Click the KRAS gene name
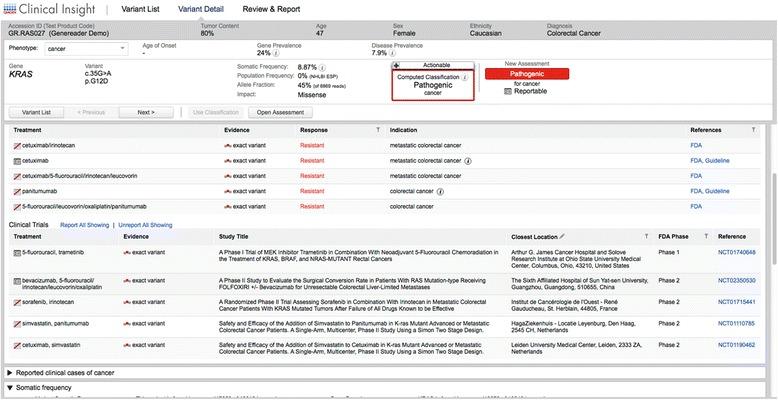778x400 pixels. tap(21, 74)
